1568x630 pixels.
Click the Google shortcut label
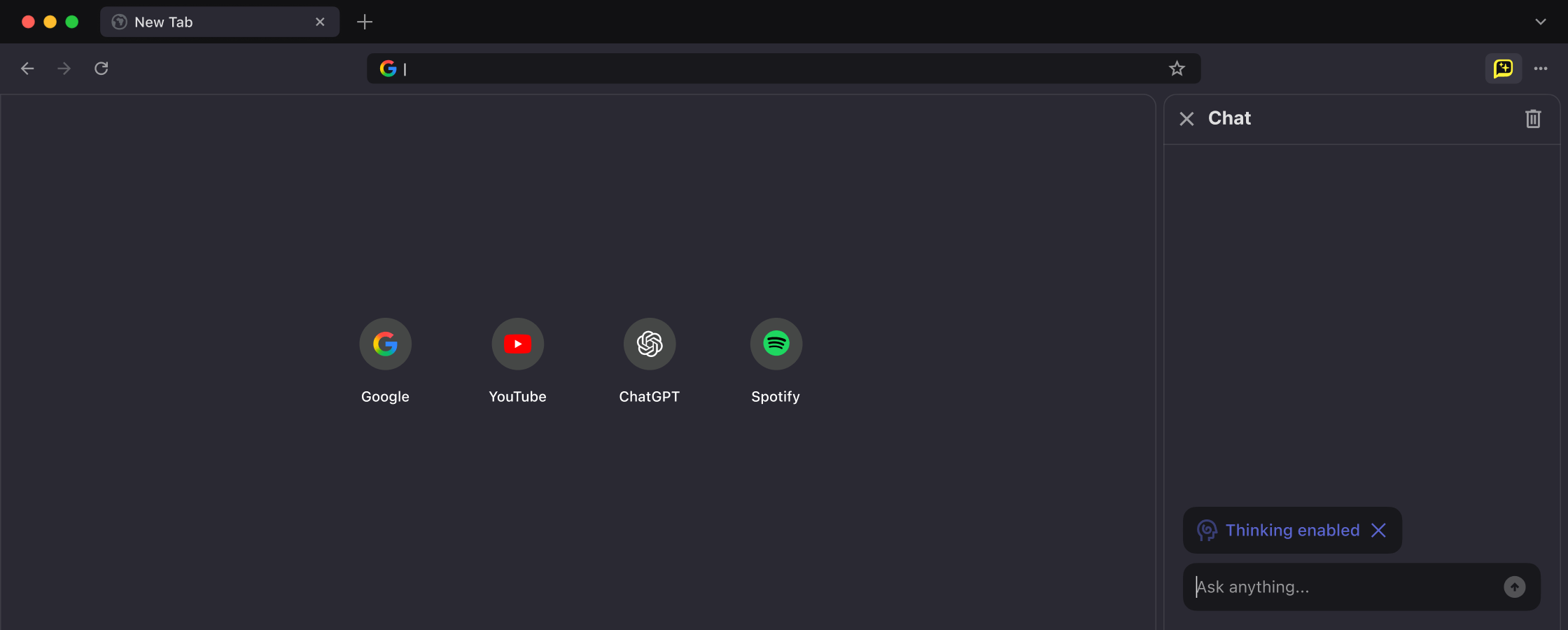[x=385, y=397]
